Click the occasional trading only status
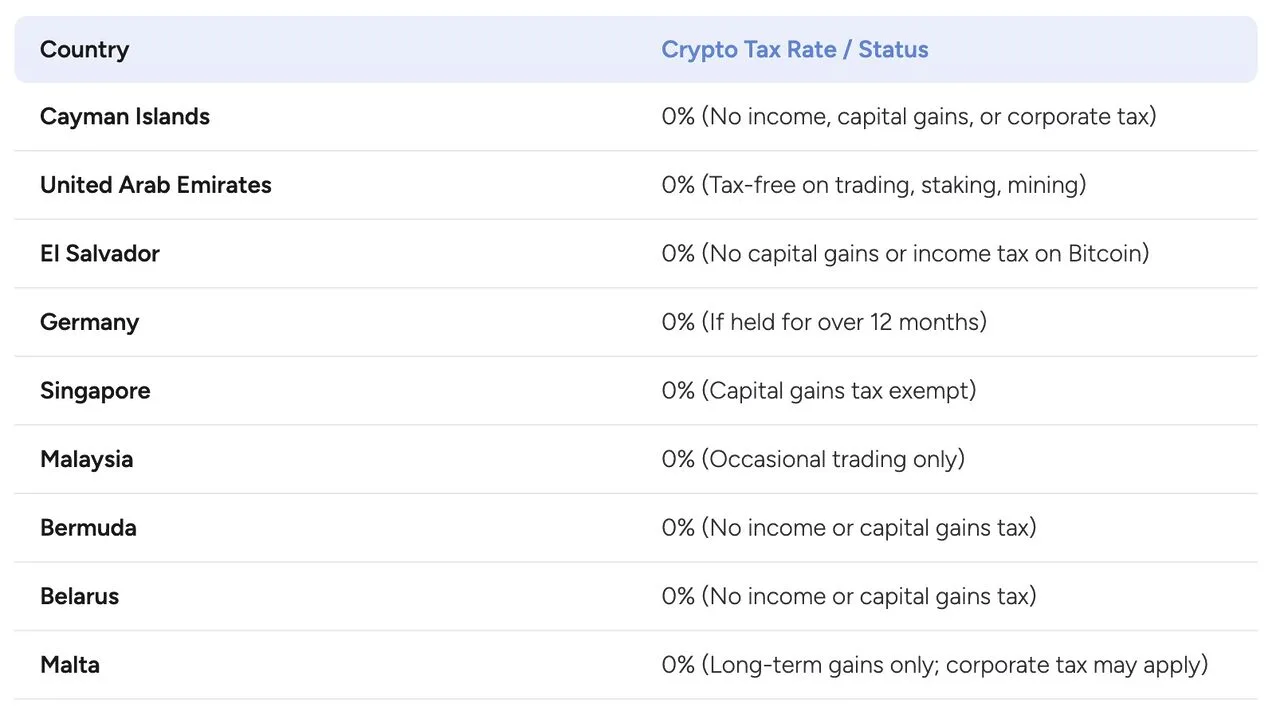This screenshot has height=719, width=1280. [x=813, y=459]
